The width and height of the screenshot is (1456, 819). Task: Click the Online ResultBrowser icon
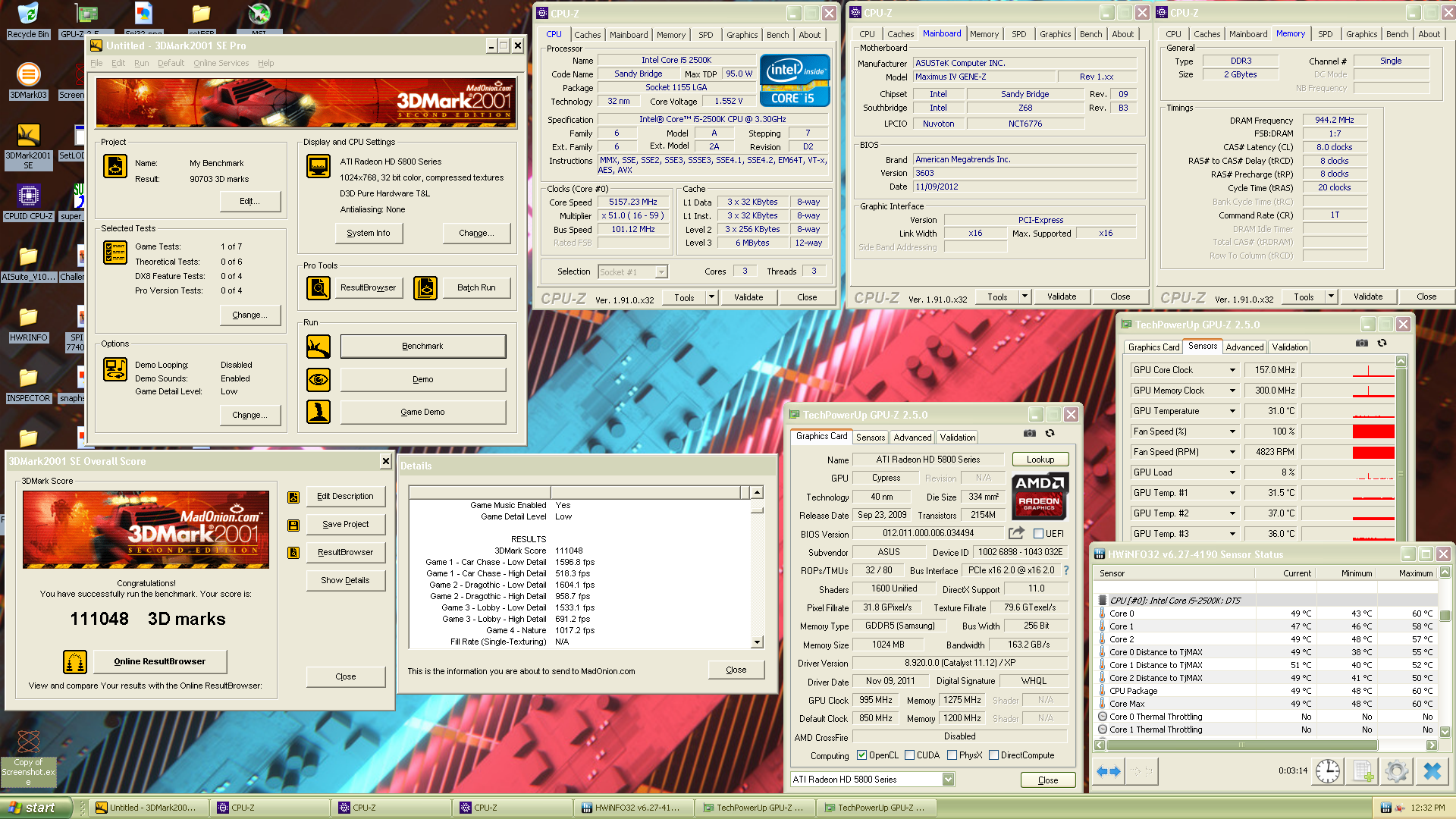point(75,662)
